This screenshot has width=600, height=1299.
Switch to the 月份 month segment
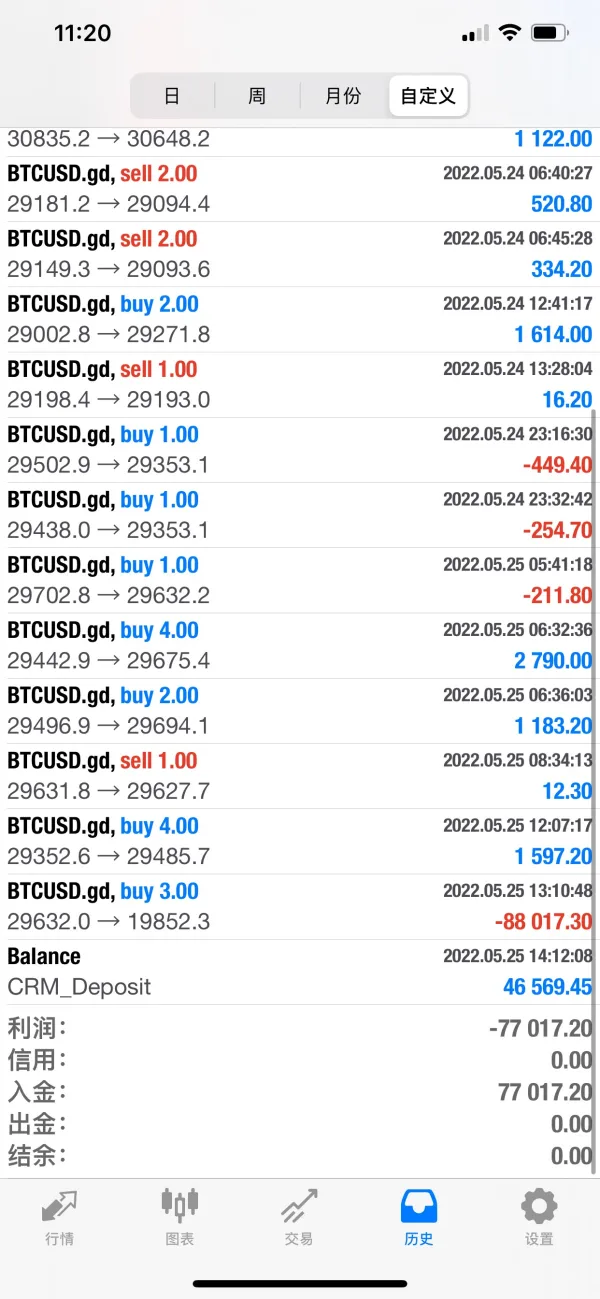[x=343, y=96]
